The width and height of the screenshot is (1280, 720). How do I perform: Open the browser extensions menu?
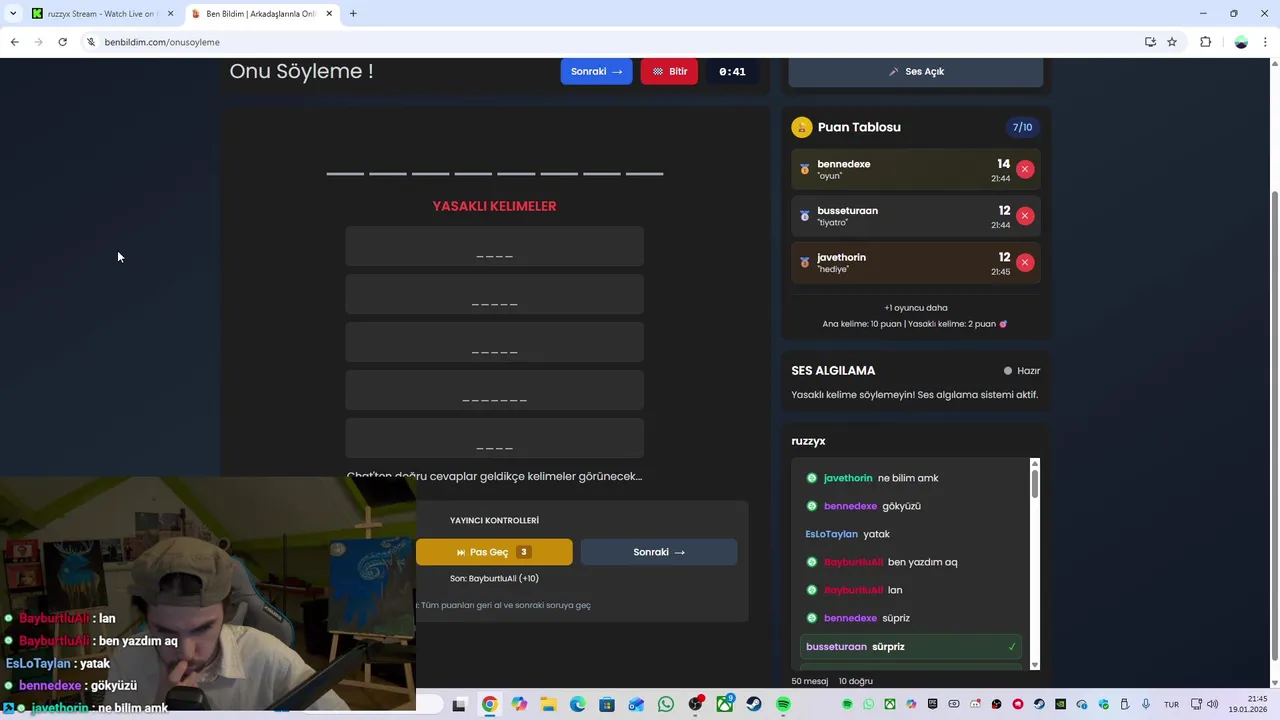1205,42
